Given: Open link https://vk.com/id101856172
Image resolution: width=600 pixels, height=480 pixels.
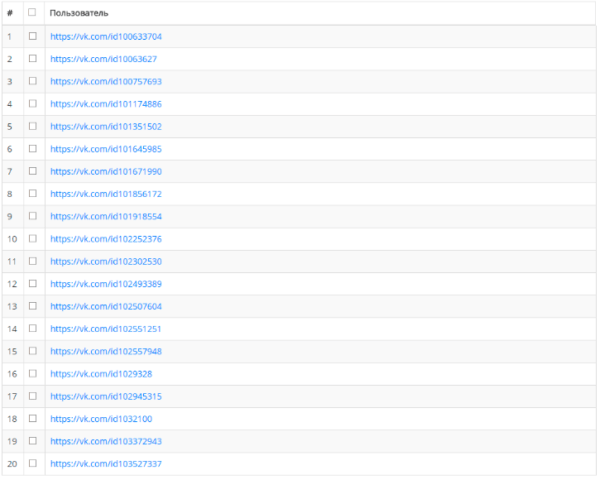Looking at the screenshot, I should 106,194.
